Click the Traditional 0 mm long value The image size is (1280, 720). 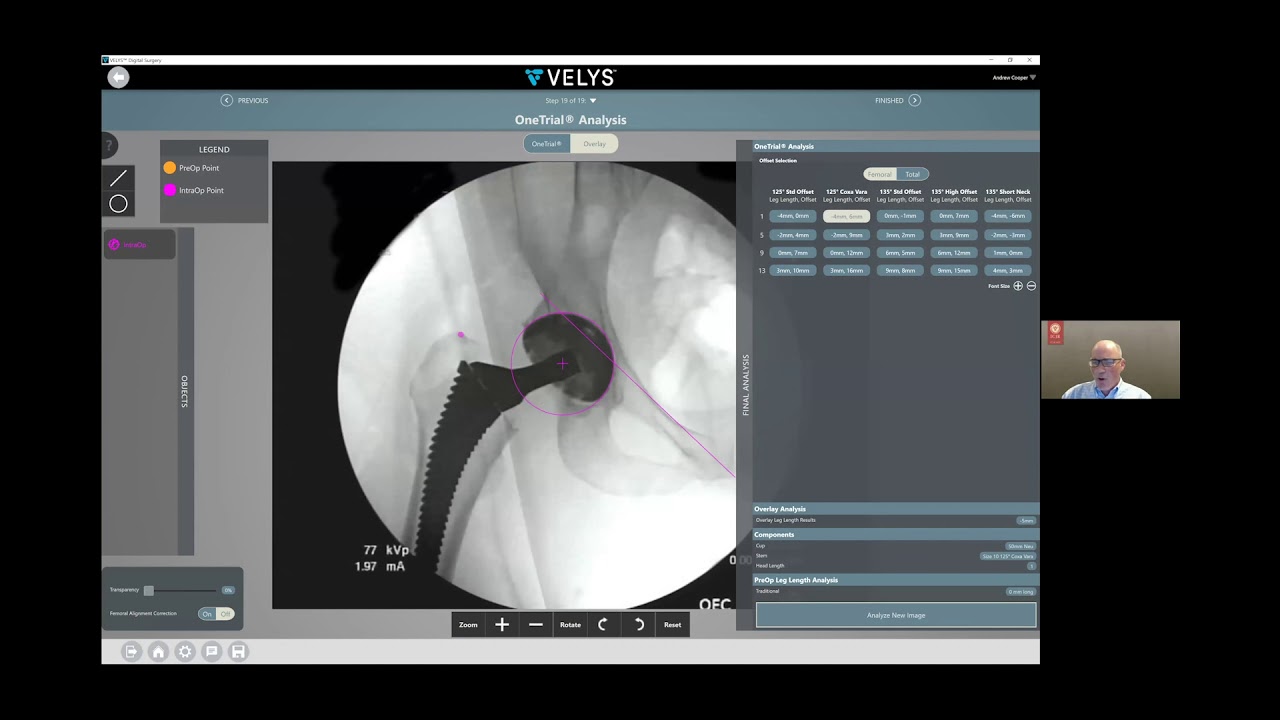[1021, 592]
